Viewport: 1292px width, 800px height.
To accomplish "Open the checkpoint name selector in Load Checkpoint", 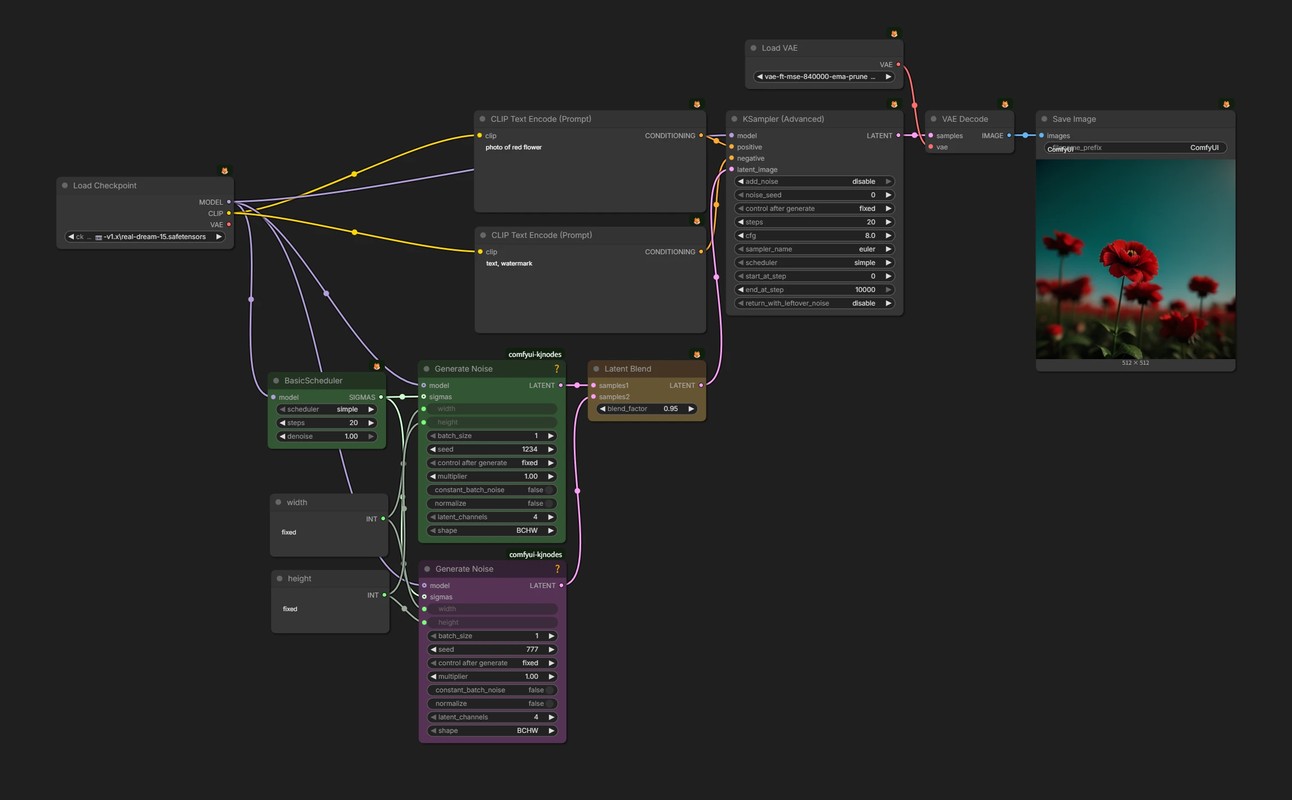I will click(146, 237).
